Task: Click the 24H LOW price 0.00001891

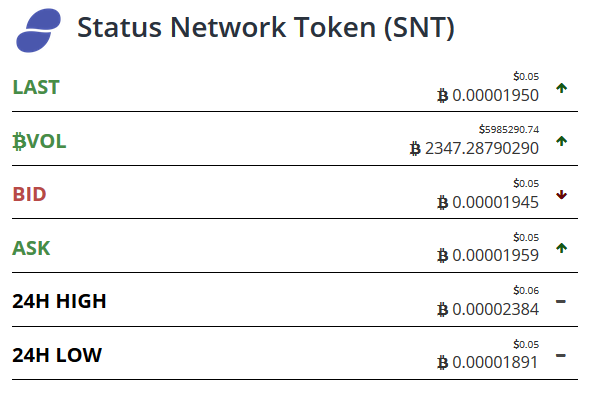Action: pyautogui.click(x=495, y=362)
